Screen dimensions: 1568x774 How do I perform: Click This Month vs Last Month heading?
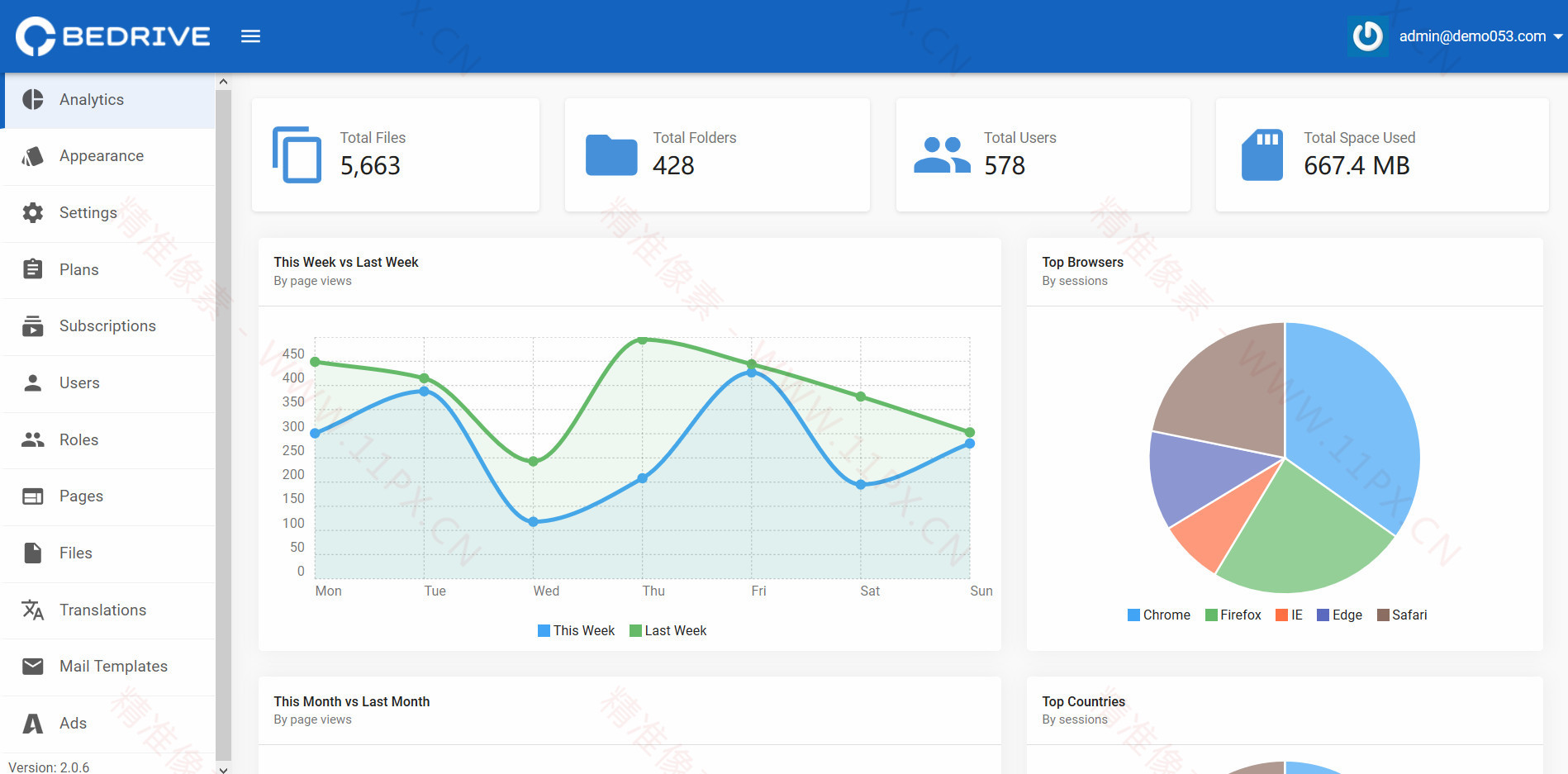coord(352,702)
